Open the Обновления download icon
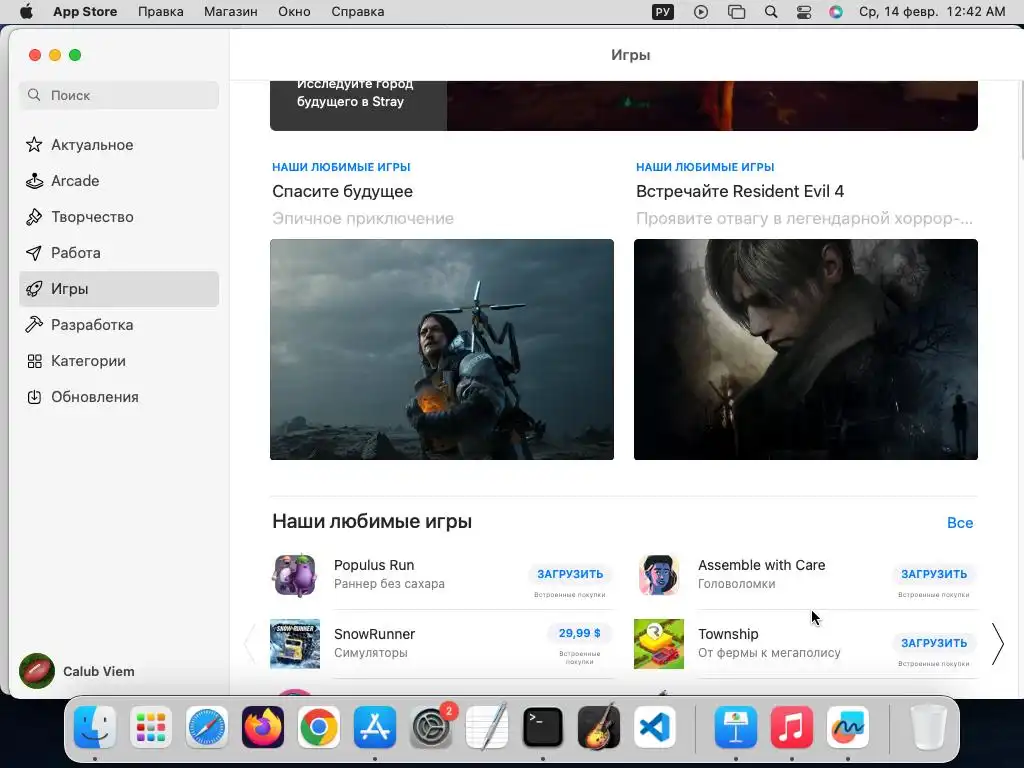Screen dimensions: 1024x768 [x=34, y=397]
